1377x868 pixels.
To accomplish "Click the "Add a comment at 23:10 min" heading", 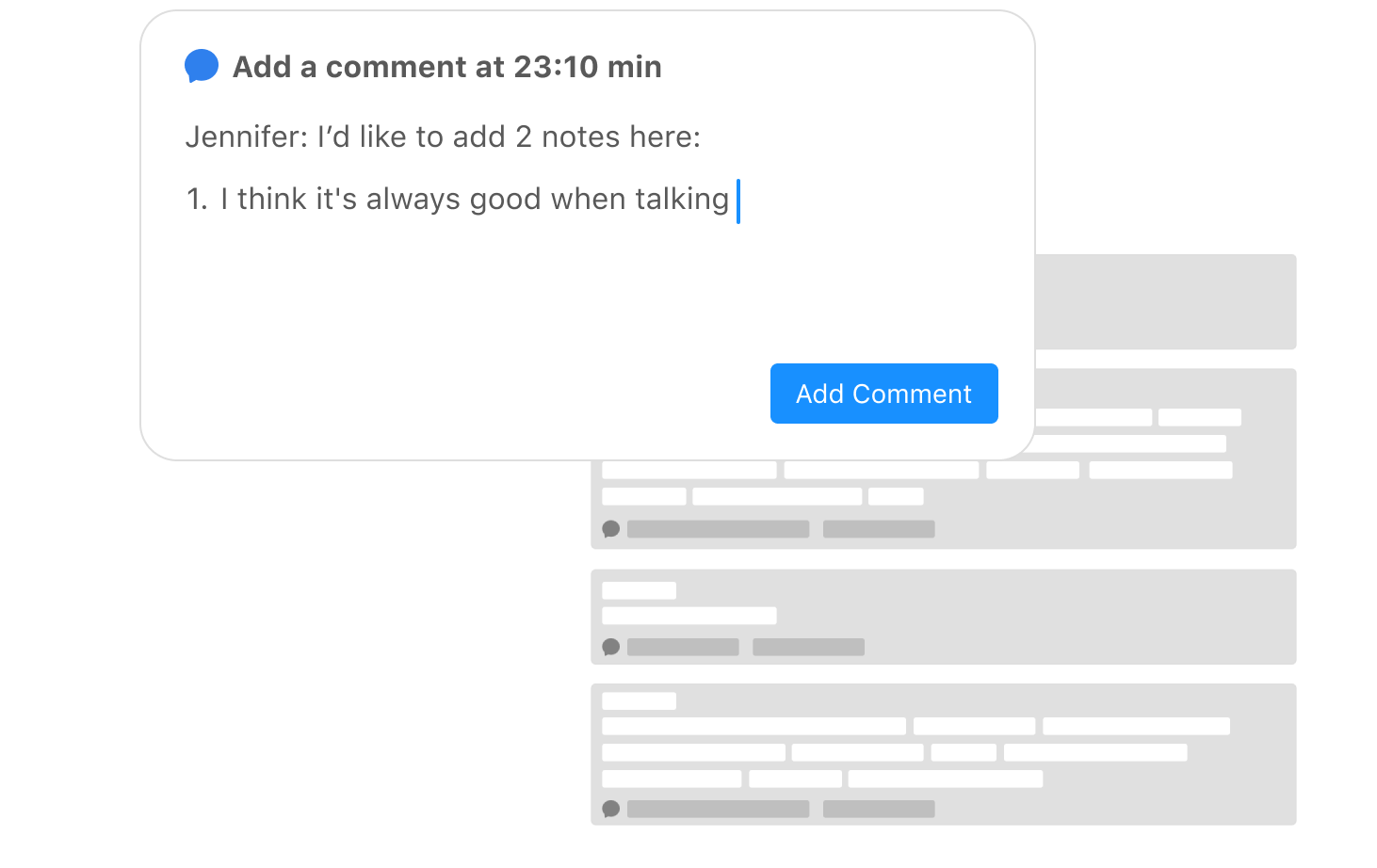I will click(447, 67).
